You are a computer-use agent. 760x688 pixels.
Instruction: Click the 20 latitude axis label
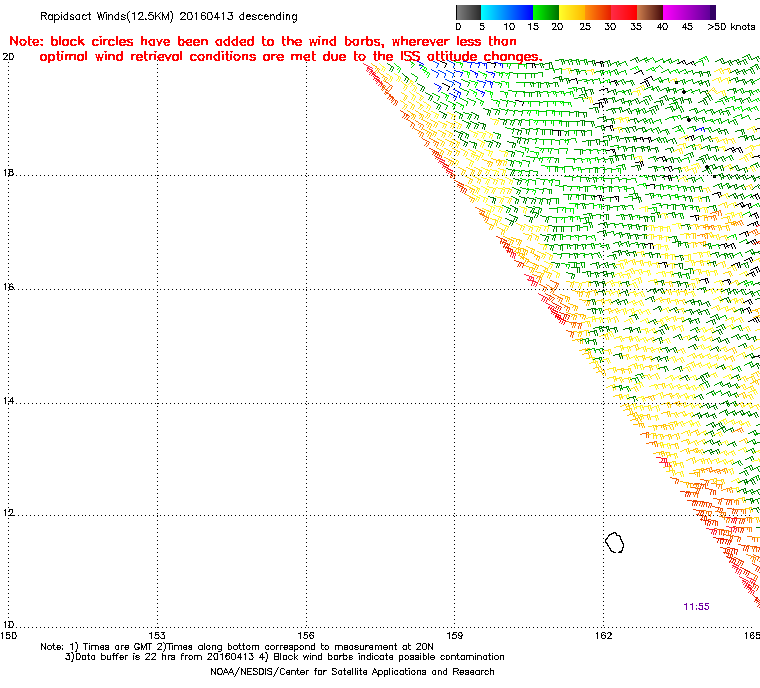tap(8, 57)
